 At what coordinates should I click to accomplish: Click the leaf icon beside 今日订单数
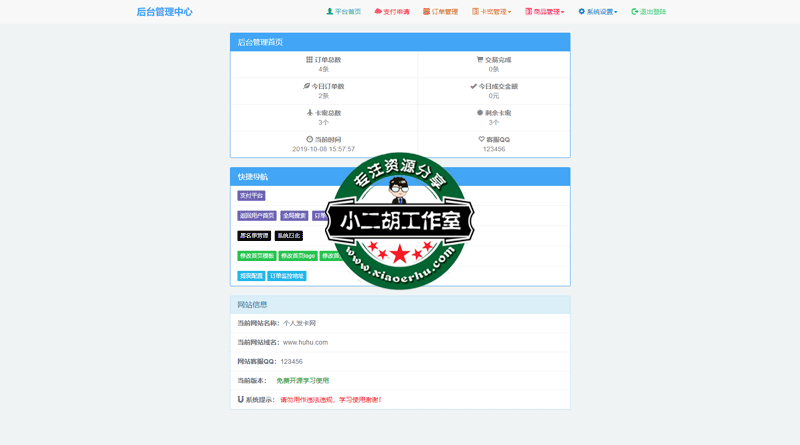click(x=307, y=86)
